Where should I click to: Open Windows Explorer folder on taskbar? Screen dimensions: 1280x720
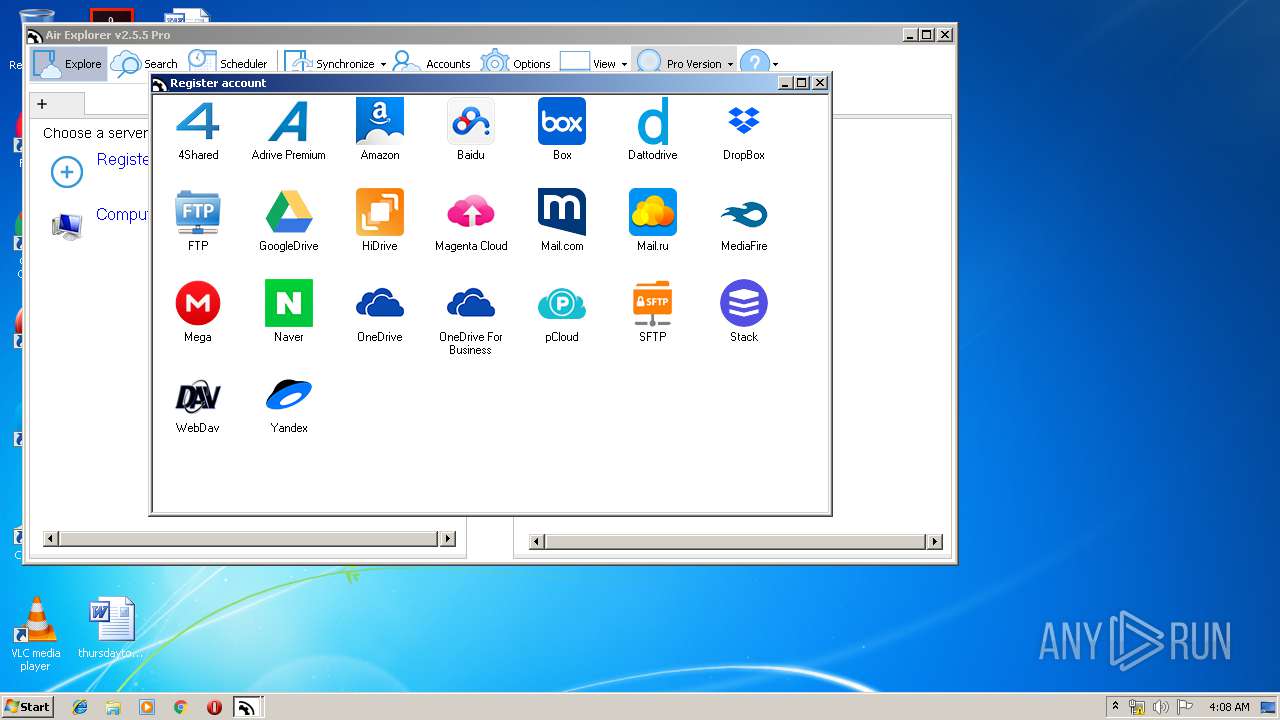coord(113,707)
